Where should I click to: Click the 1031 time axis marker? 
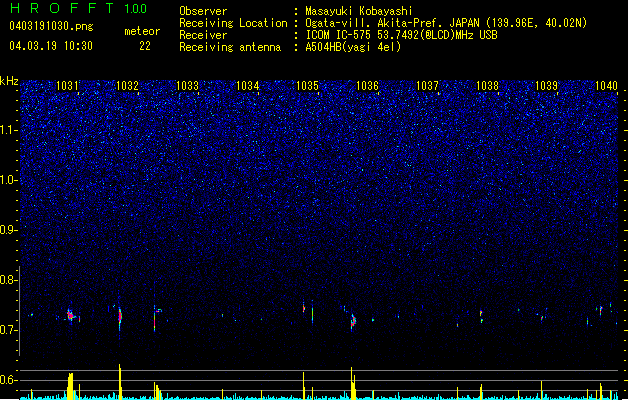(x=67, y=86)
